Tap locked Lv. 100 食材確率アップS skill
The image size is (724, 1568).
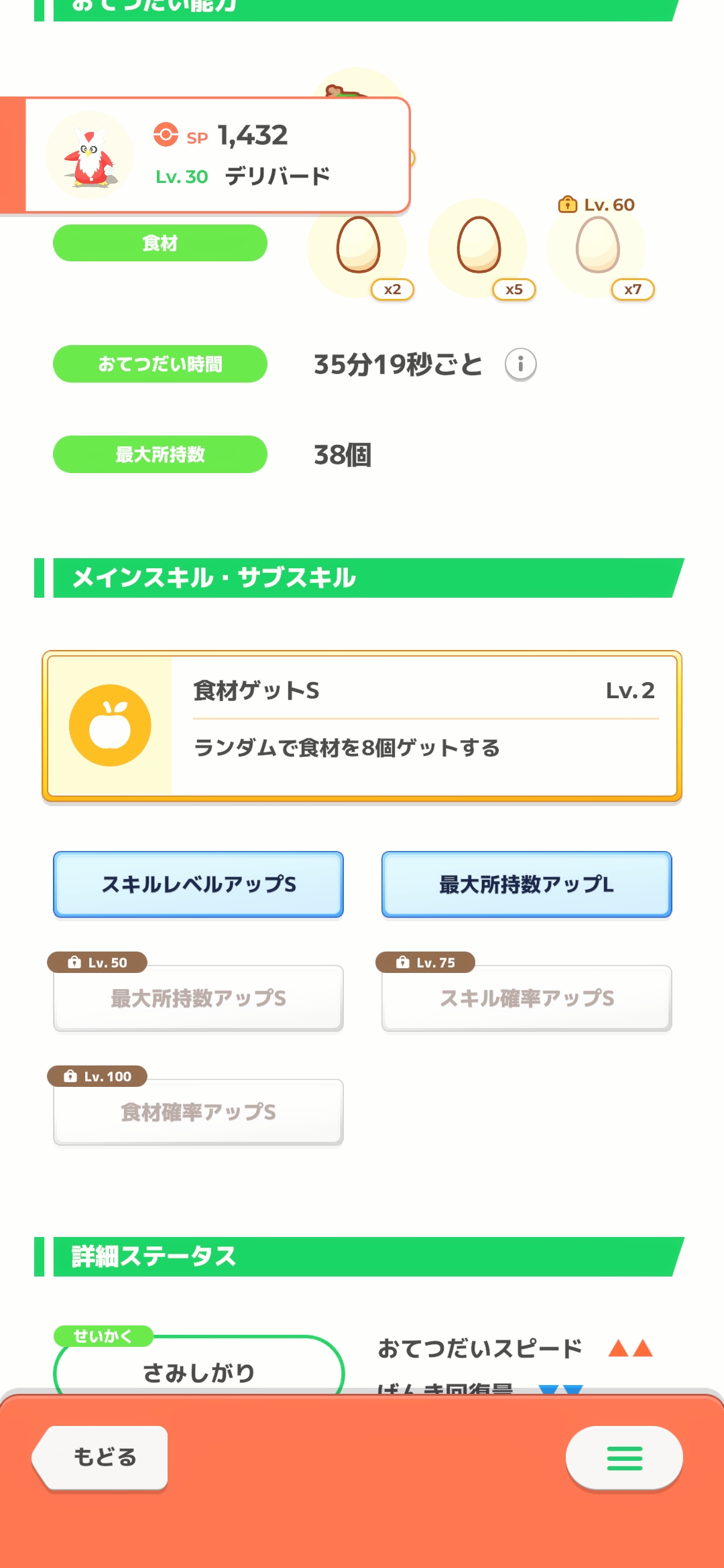click(x=198, y=1112)
